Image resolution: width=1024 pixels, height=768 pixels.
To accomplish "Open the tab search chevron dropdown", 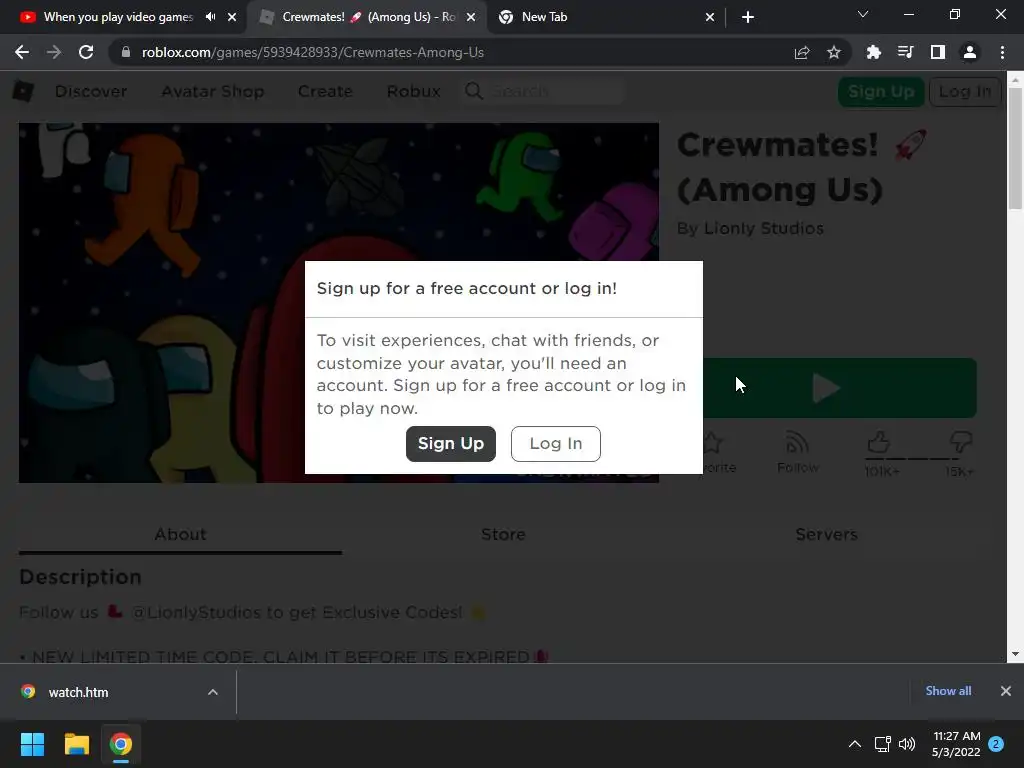I will pyautogui.click(x=863, y=14).
